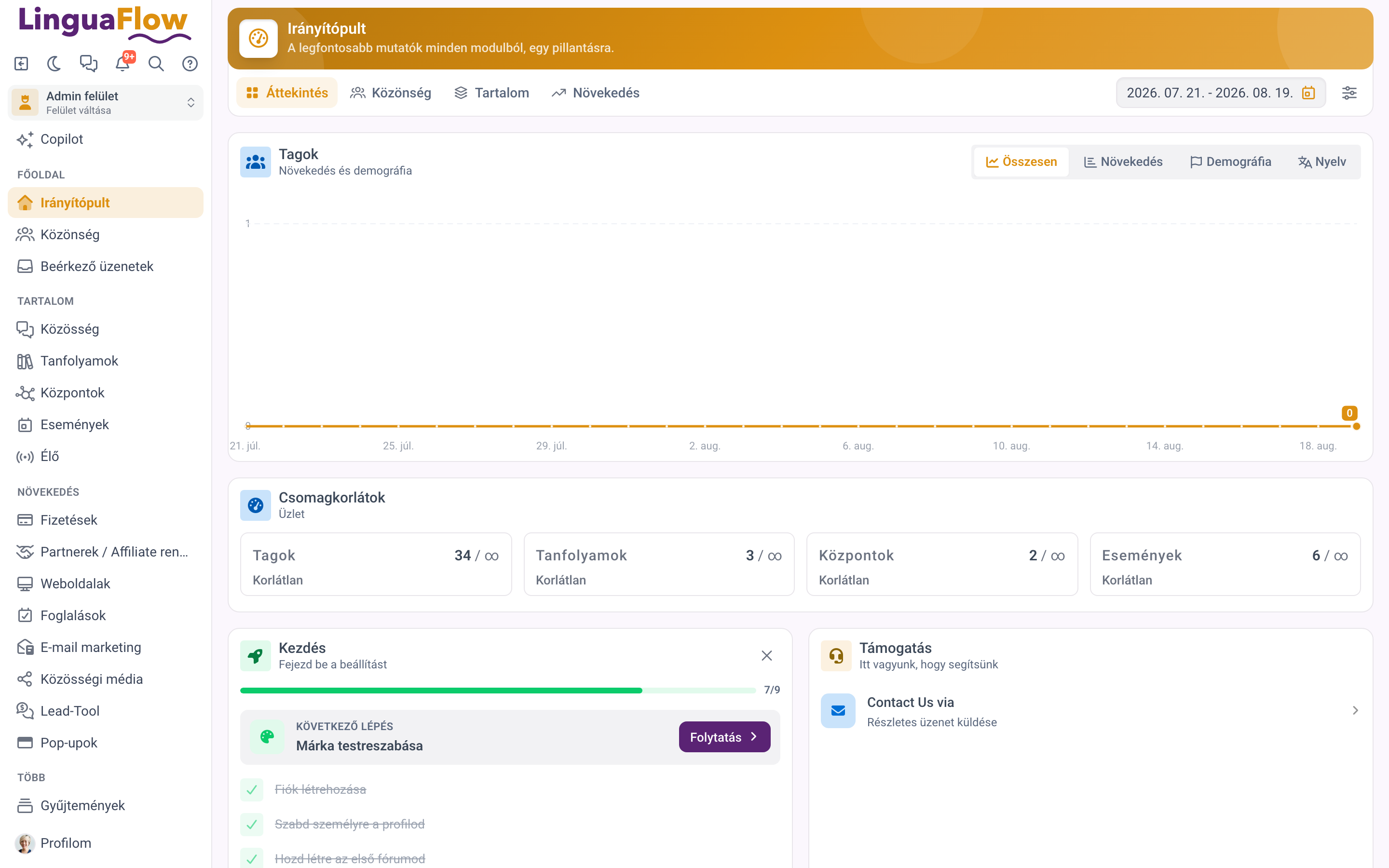Open the Tanfolyamok limit card
The height and width of the screenshot is (868, 1389).
coord(659,564)
